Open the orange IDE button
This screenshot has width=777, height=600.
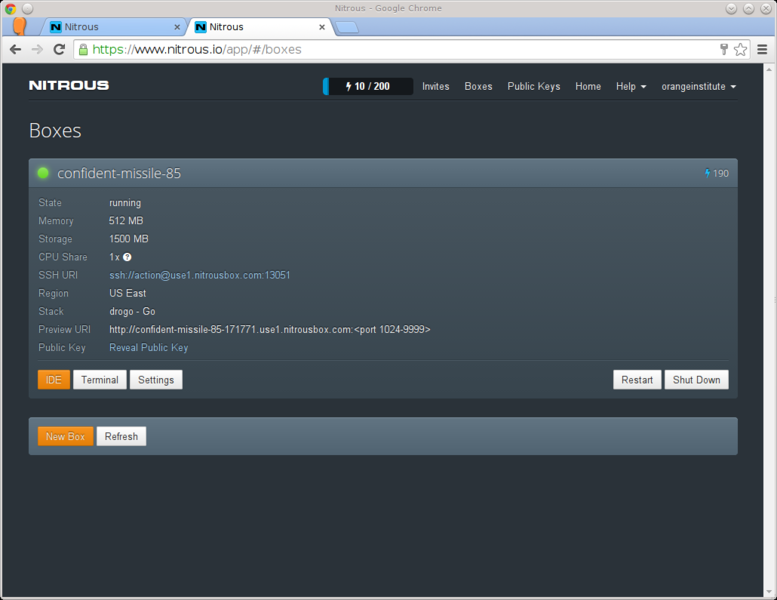click(54, 380)
